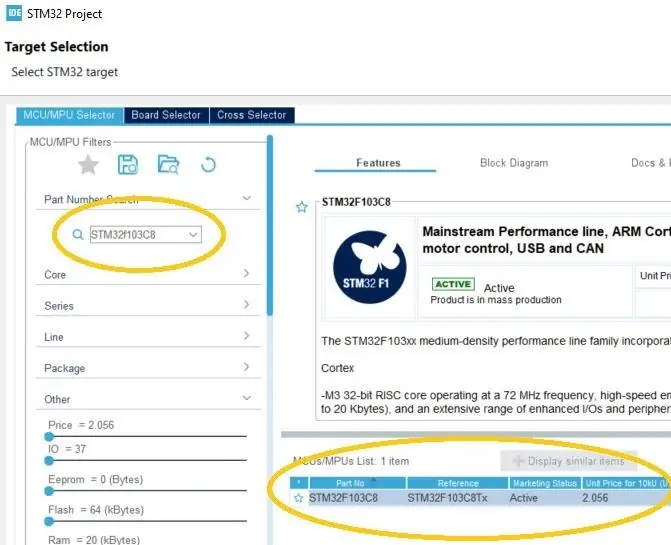
Task: Open the MCU/MPU Selector tab
Action: (x=69, y=115)
